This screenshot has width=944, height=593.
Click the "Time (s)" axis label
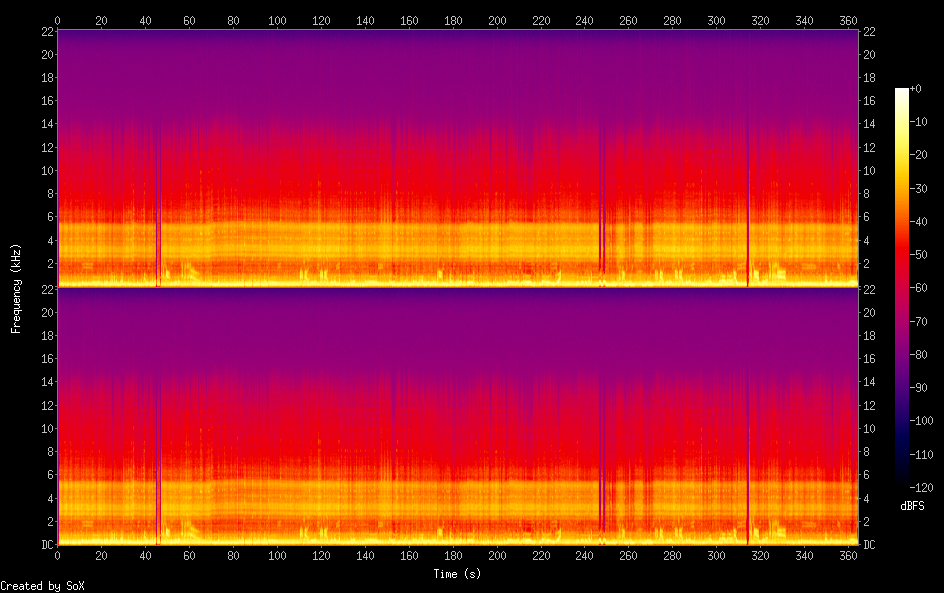pos(458,574)
